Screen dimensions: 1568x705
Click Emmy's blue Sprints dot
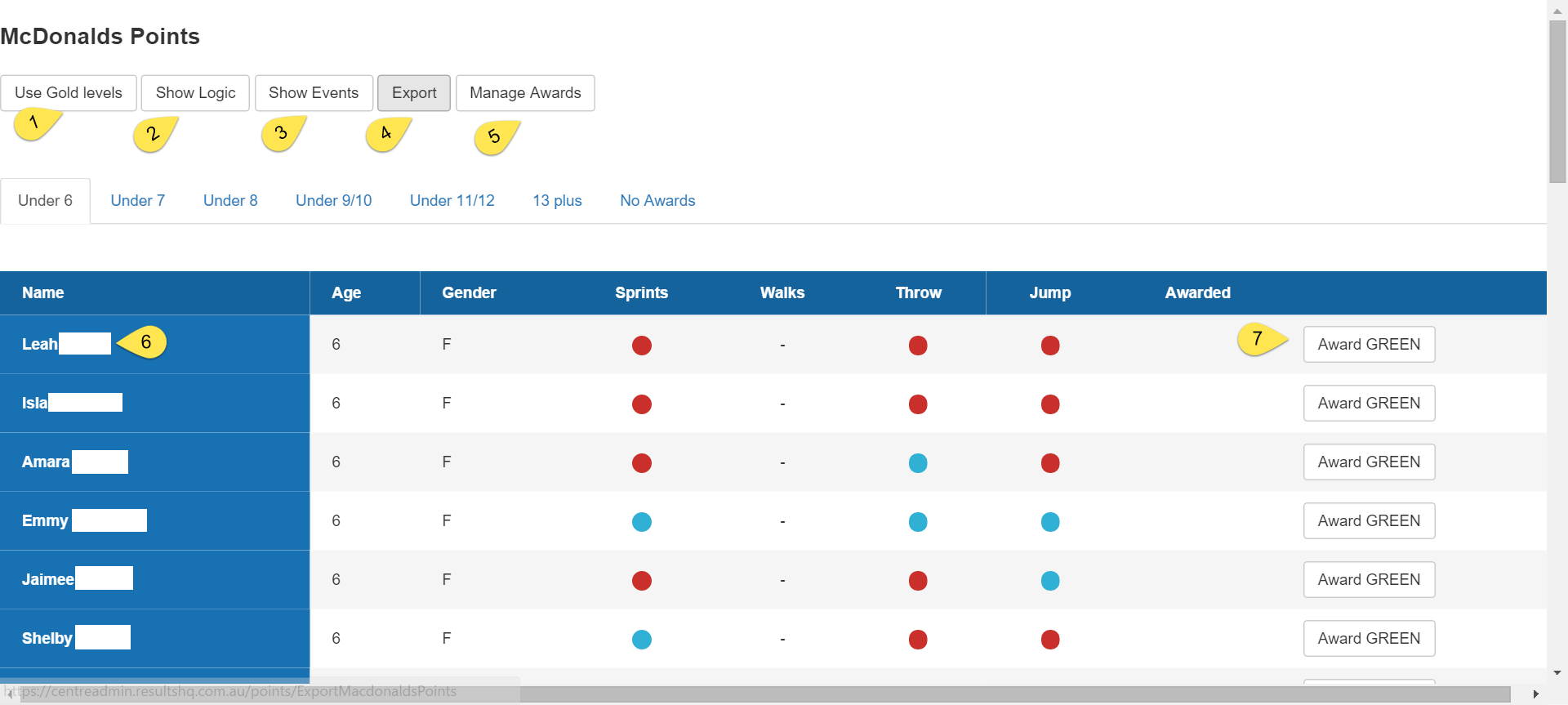click(642, 522)
